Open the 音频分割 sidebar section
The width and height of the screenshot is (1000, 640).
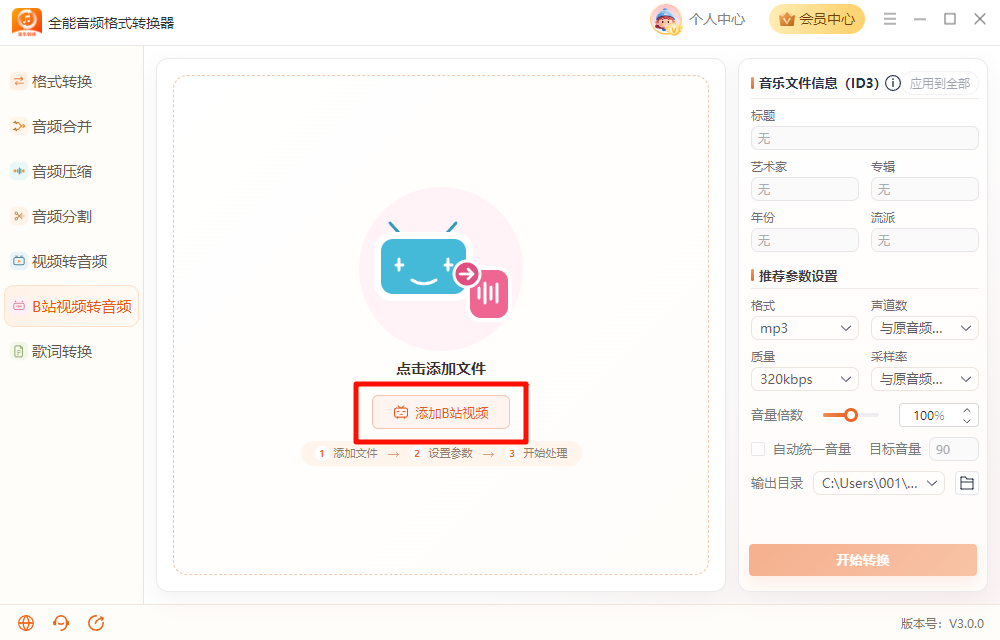coord(62,217)
